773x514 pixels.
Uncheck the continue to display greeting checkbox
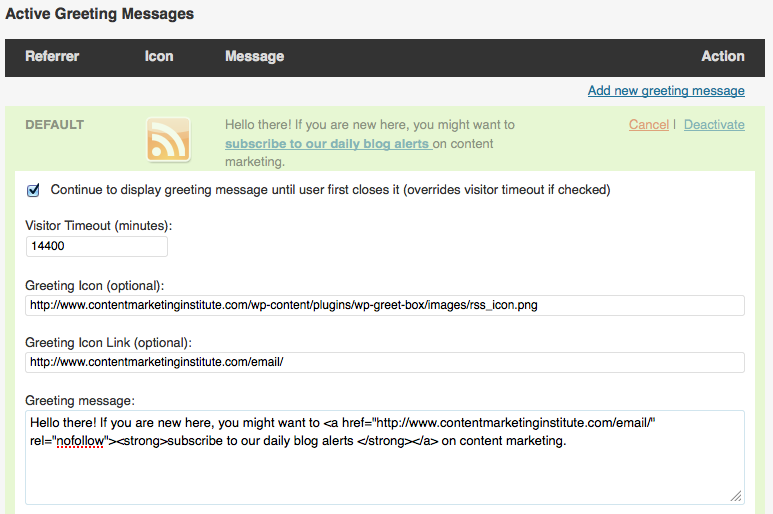pyautogui.click(x=33, y=190)
